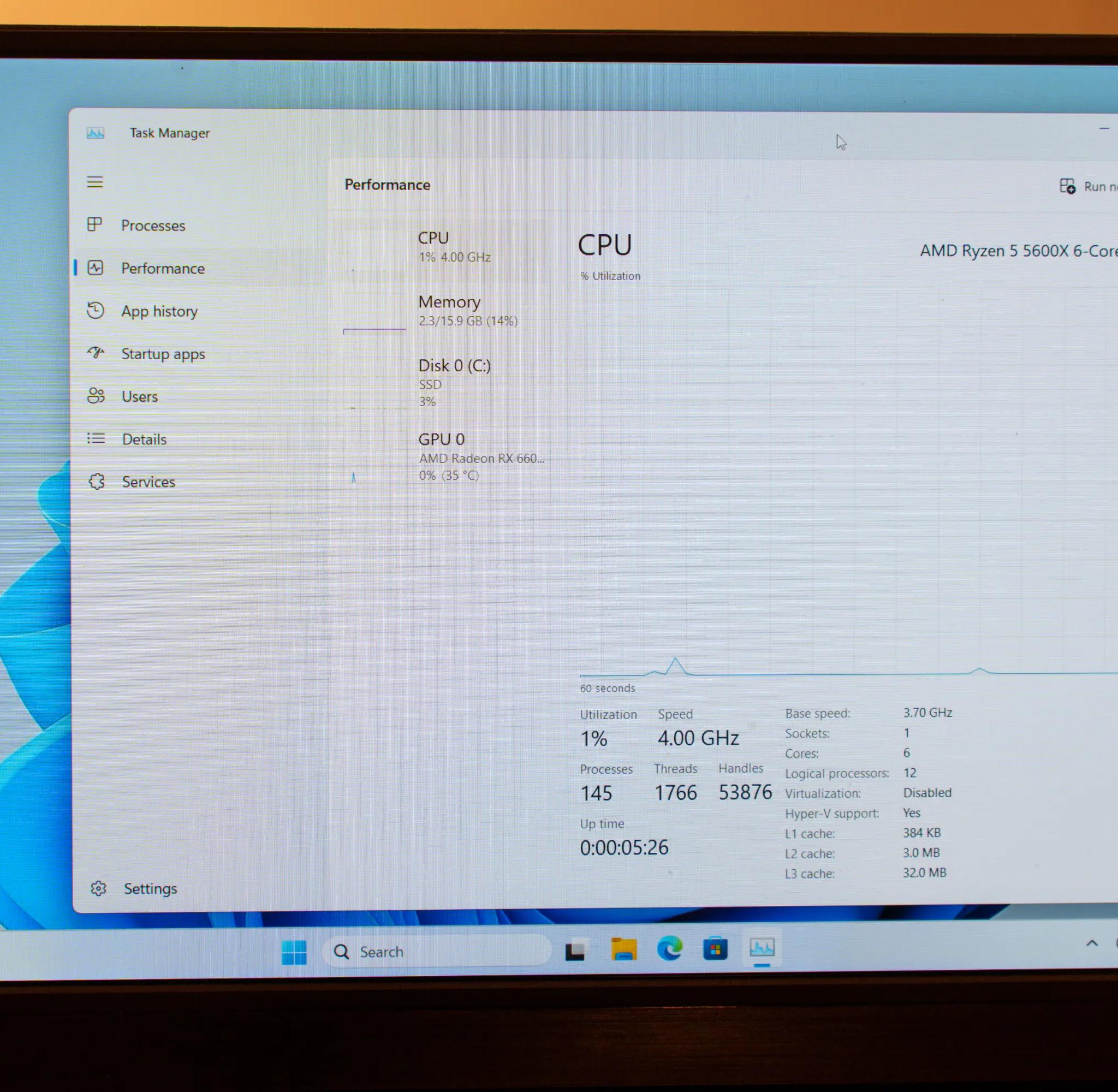Open the Users people icon
The height and width of the screenshot is (1092, 1118).
(x=96, y=396)
